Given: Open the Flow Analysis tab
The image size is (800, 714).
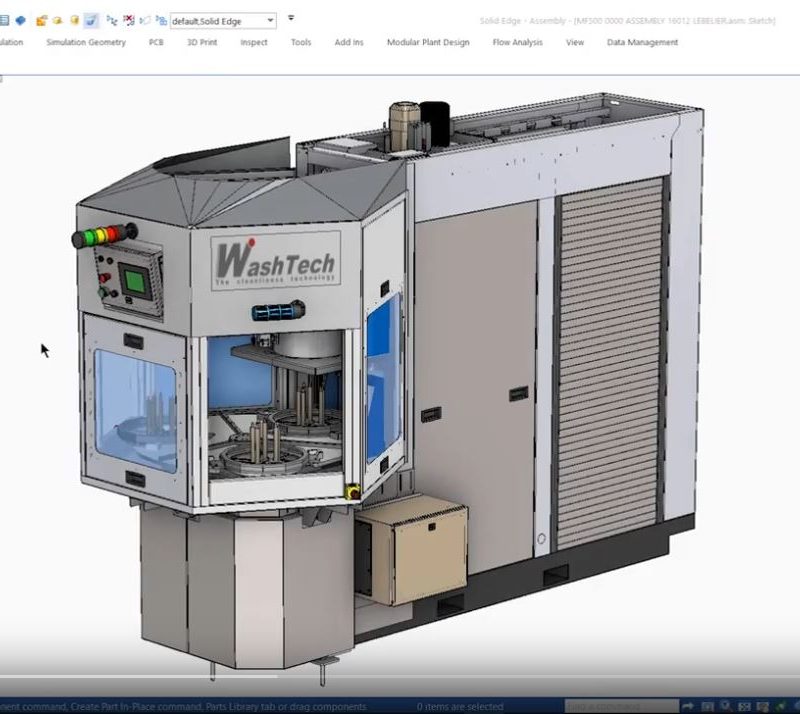Looking at the screenshot, I should (x=517, y=42).
